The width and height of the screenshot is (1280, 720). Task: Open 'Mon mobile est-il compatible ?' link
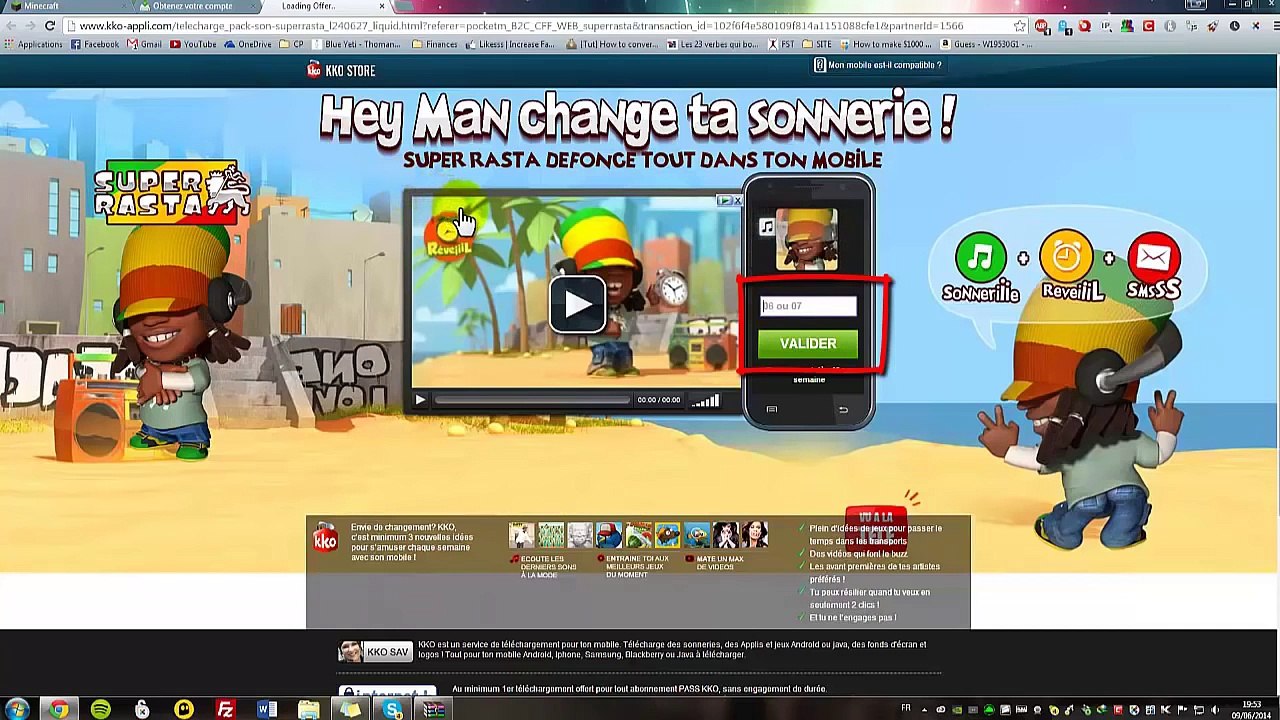tap(877, 65)
